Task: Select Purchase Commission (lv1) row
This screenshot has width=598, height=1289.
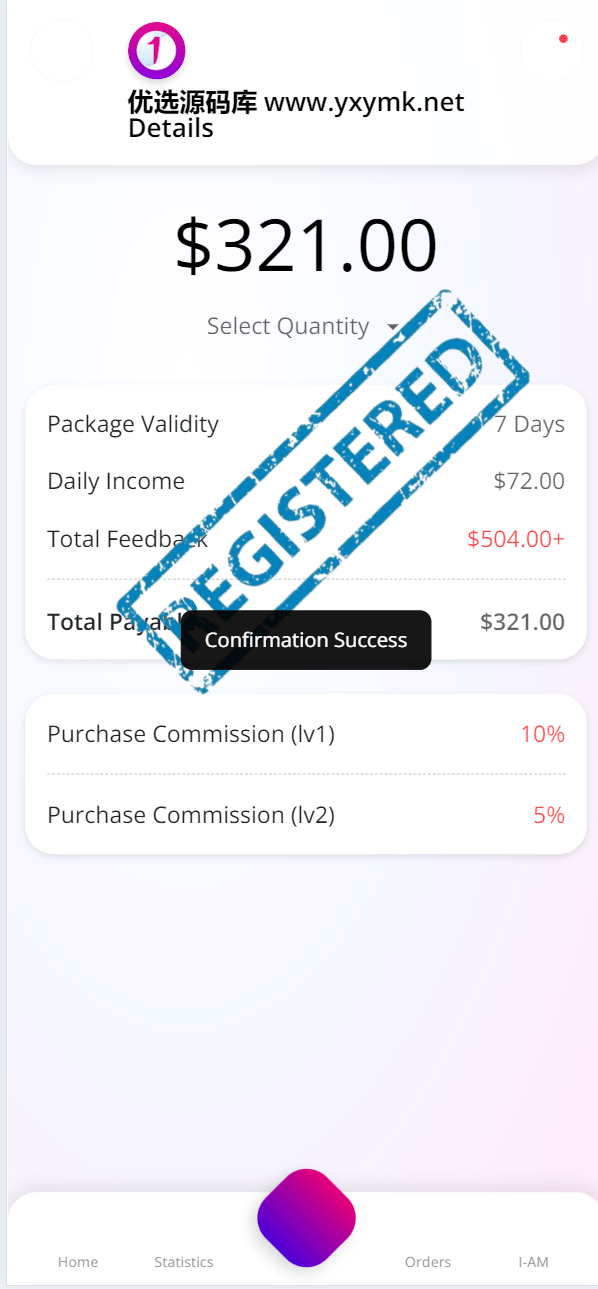Action: point(306,734)
